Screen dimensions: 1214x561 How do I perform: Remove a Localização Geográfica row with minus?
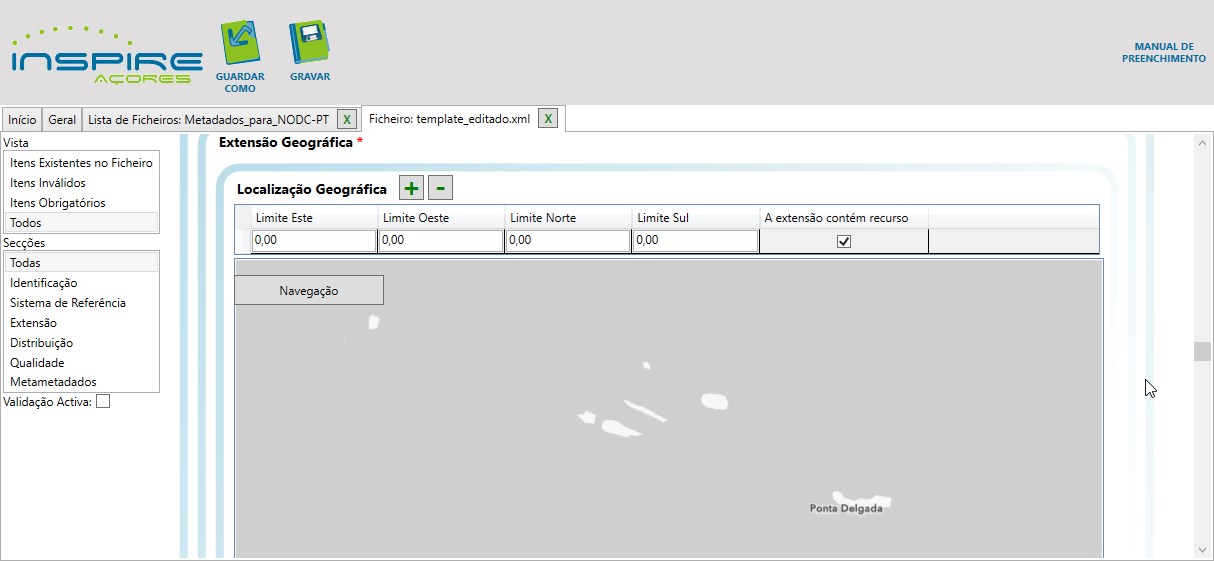440,188
